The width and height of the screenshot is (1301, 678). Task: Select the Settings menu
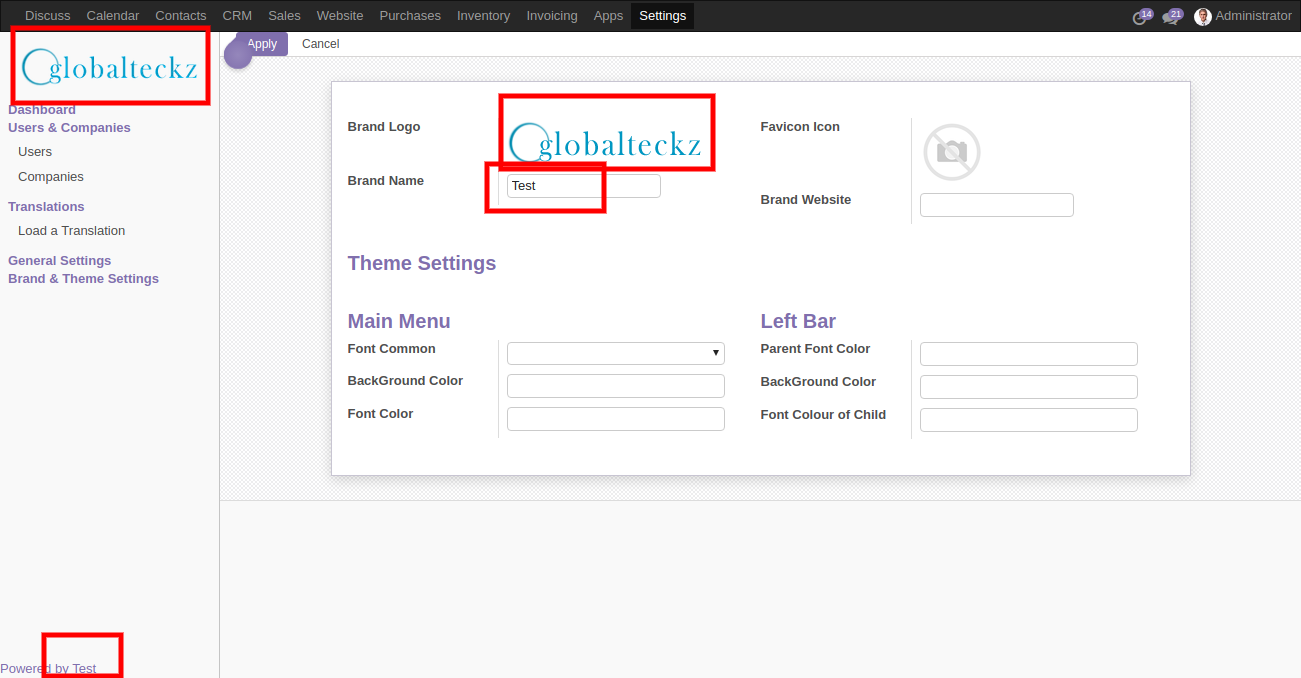662,16
